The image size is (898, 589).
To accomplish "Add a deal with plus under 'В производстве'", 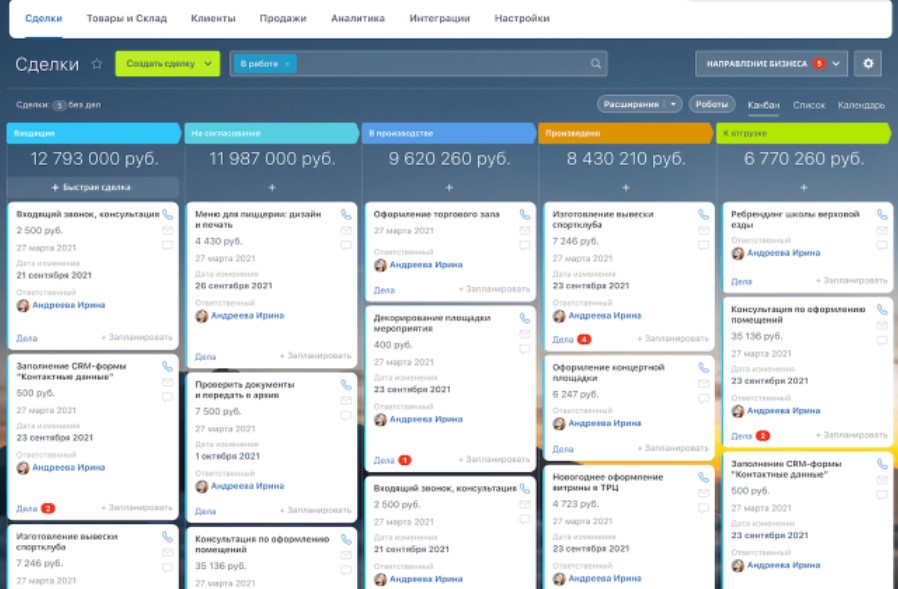I will (449, 188).
